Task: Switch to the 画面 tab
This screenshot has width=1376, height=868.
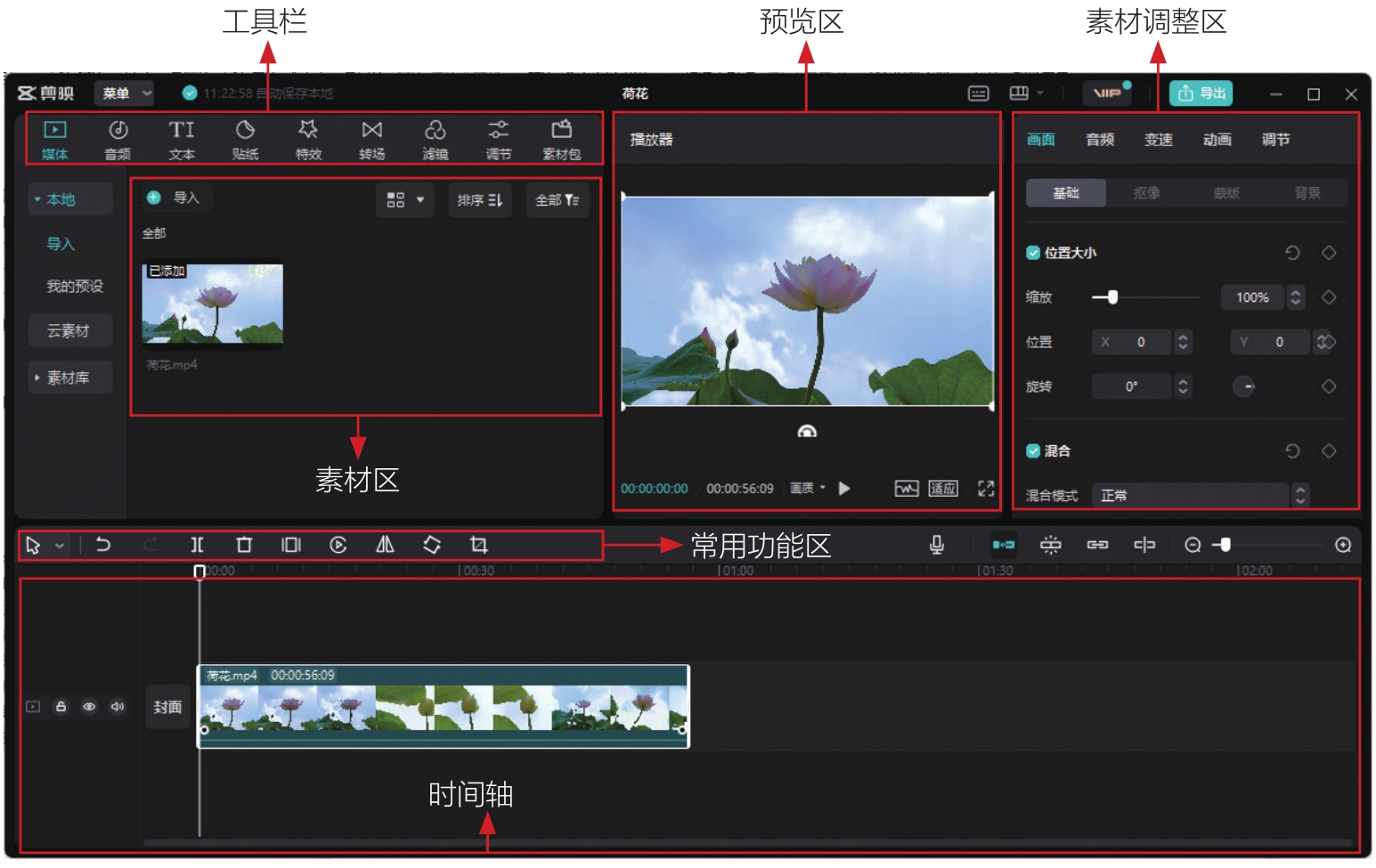Action: (1040, 140)
